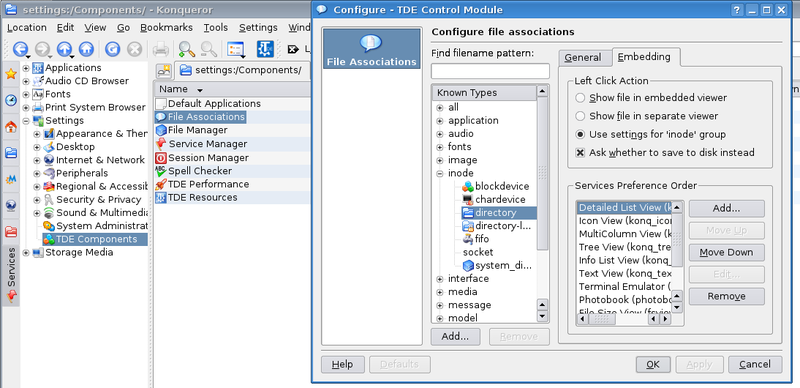The width and height of the screenshot is (800, 388).
Task: Click the Move Down button
Action: click(727, 252)
